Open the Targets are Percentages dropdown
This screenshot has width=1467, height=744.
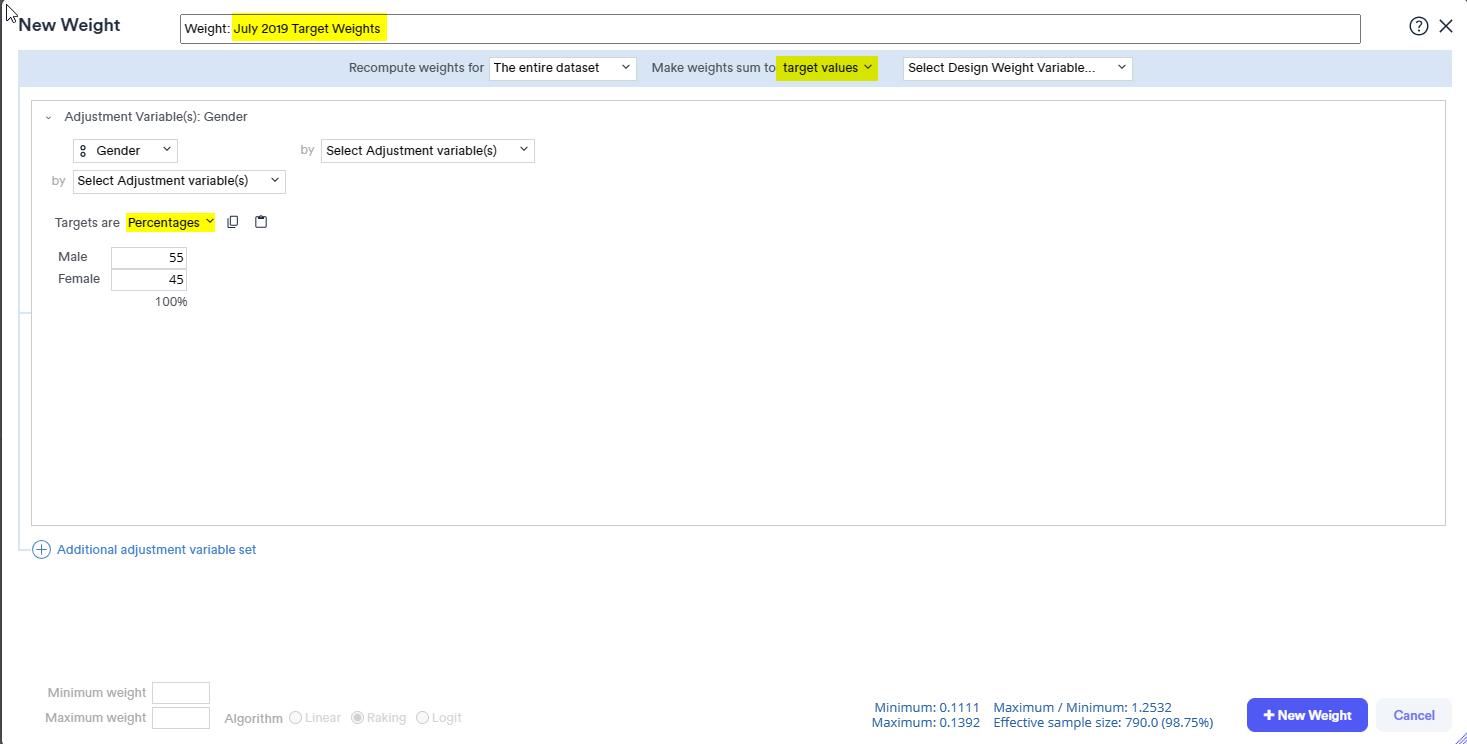[171, 223]
